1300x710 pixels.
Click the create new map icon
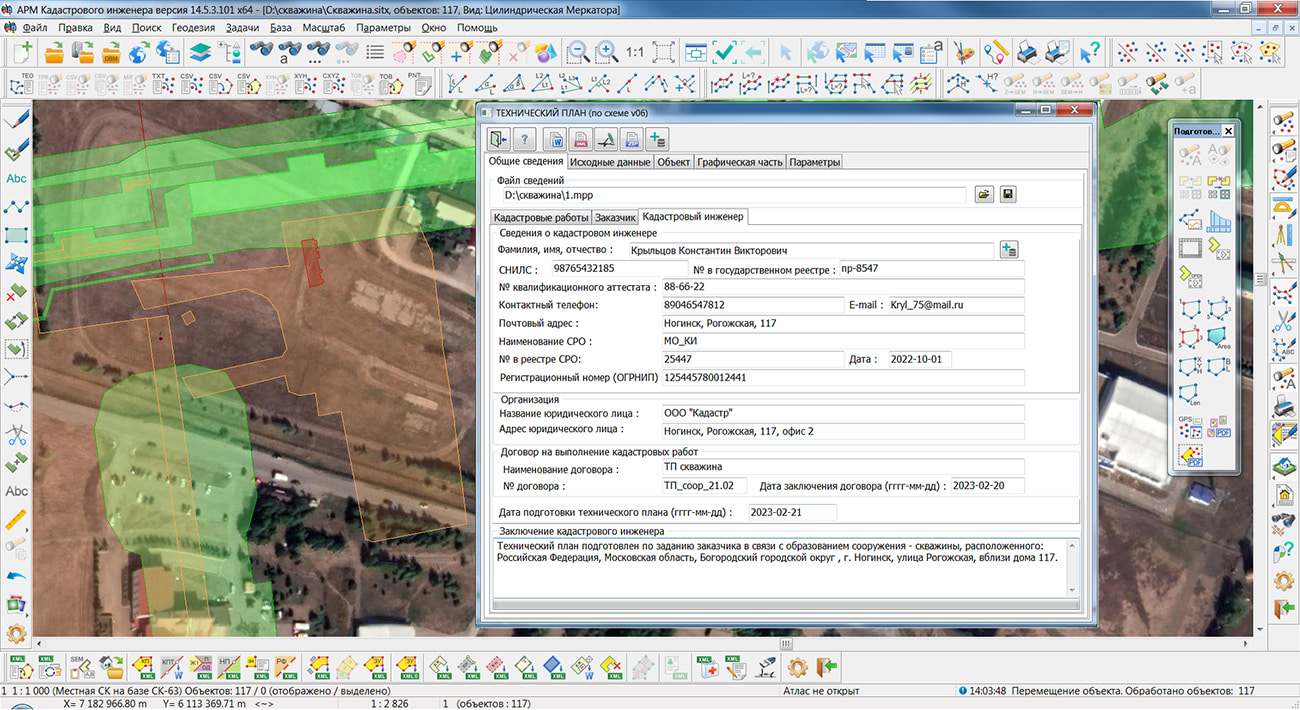22,52
